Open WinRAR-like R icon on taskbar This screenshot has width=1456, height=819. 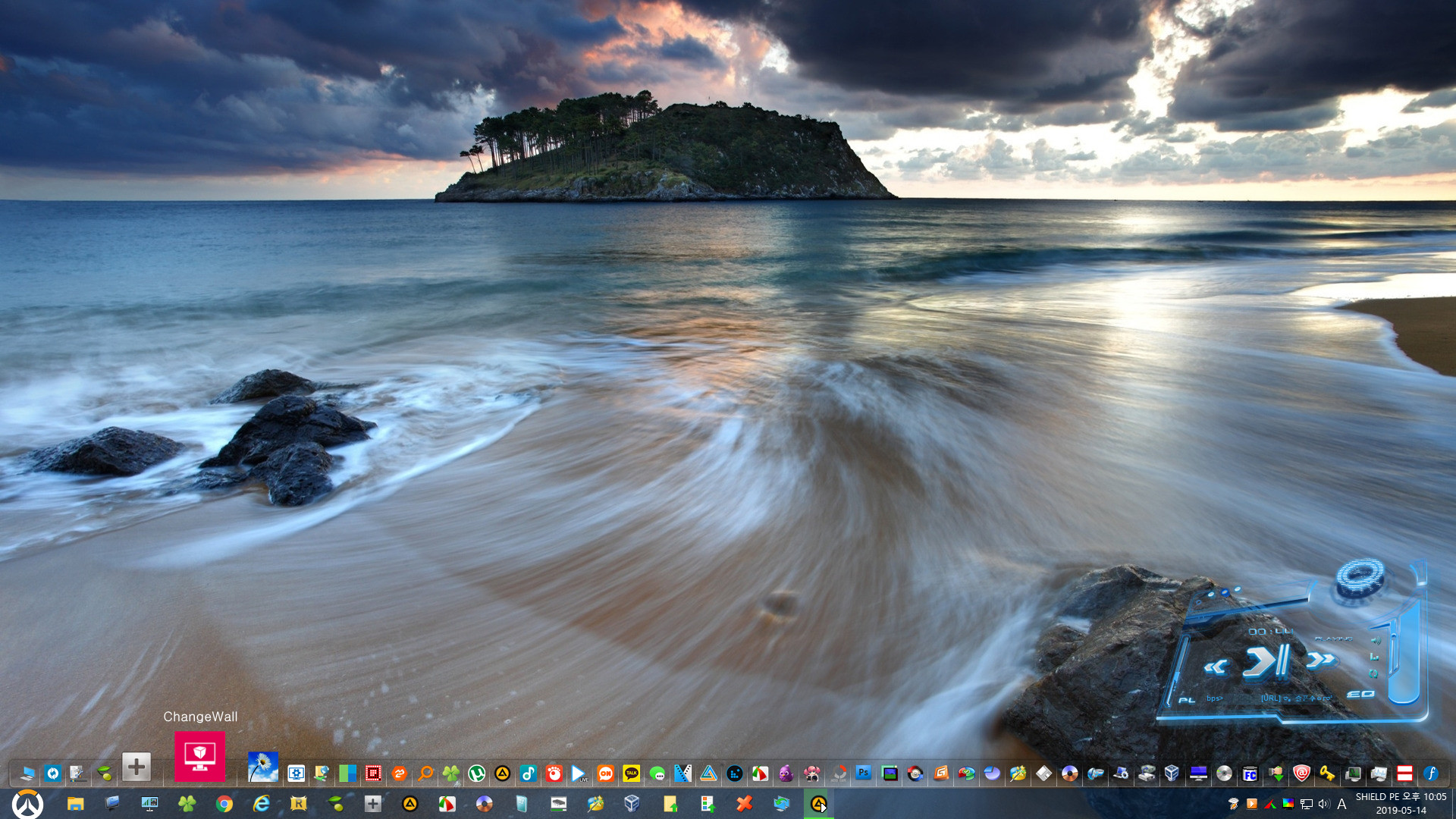[x=298, y=804]
